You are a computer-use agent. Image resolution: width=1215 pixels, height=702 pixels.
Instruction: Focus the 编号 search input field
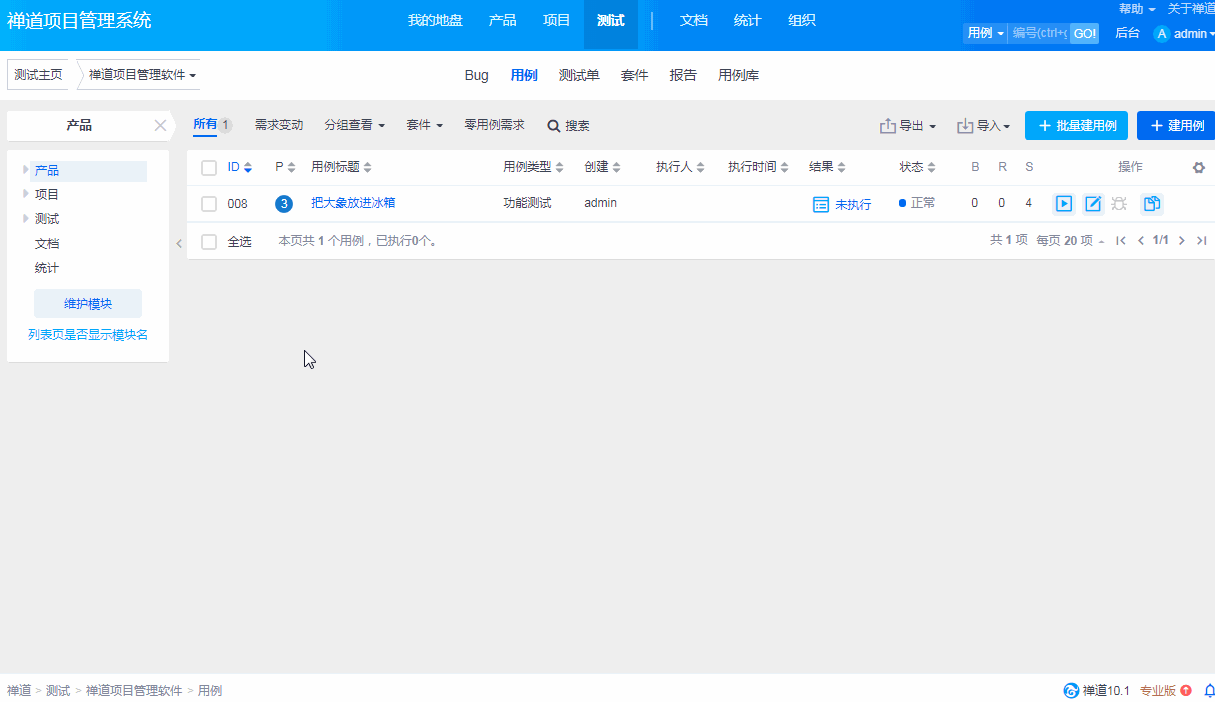point(1039,33)
